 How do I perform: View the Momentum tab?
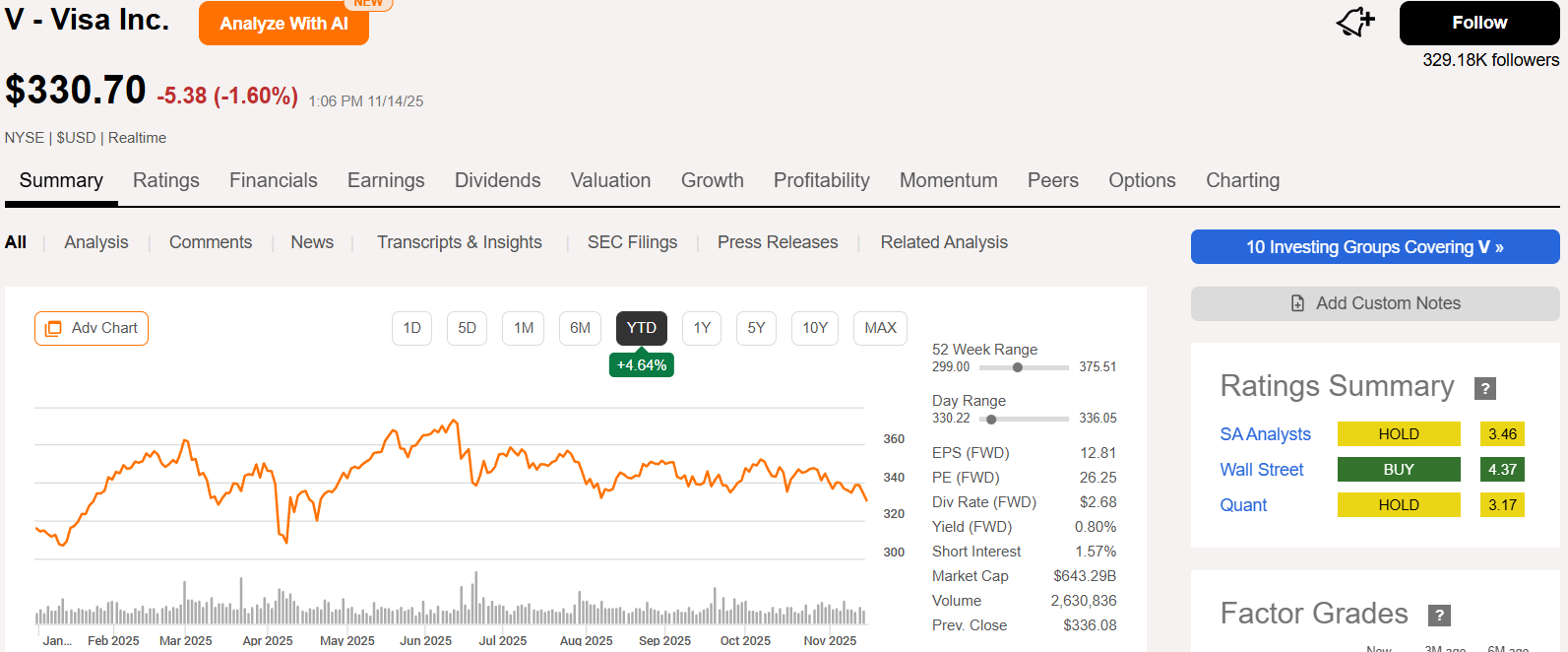pos(949,180)
